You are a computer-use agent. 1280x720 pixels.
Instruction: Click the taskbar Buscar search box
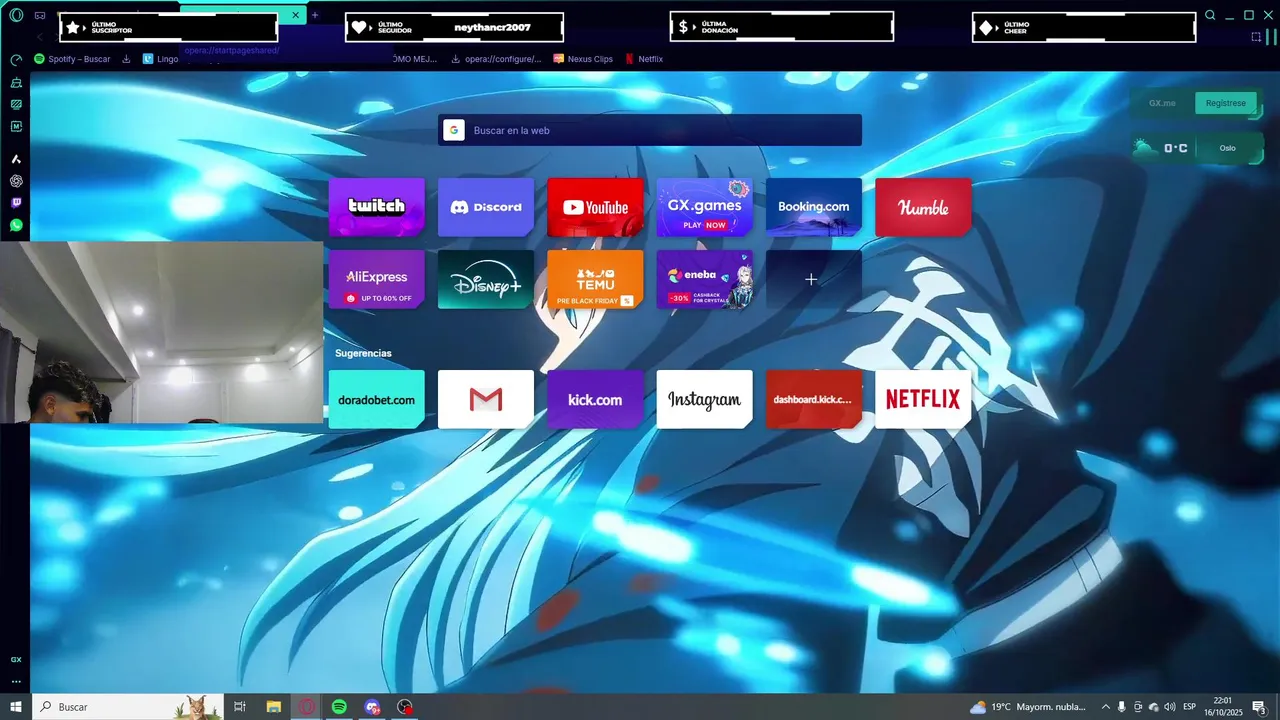(x=129, y=707)
